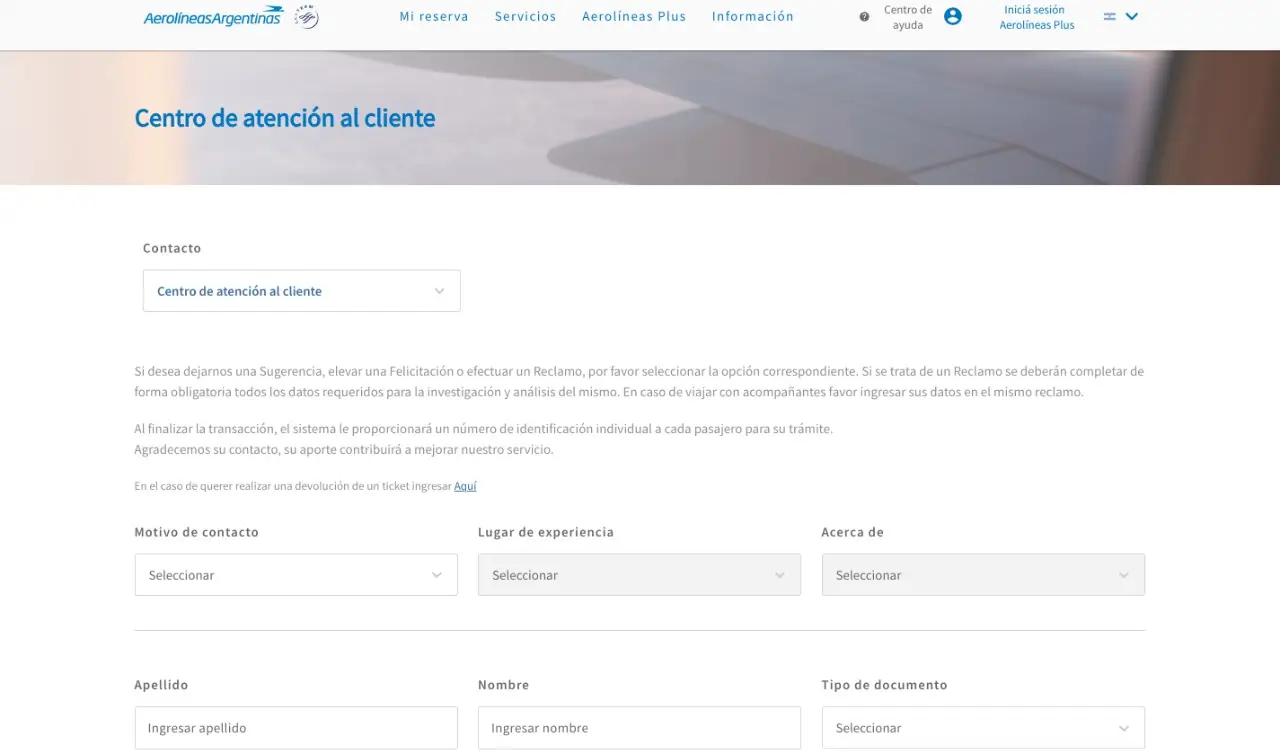Viewport: 1280px width, 754px height.
Task: Open the Contacto dropdown
Action: 302,291
